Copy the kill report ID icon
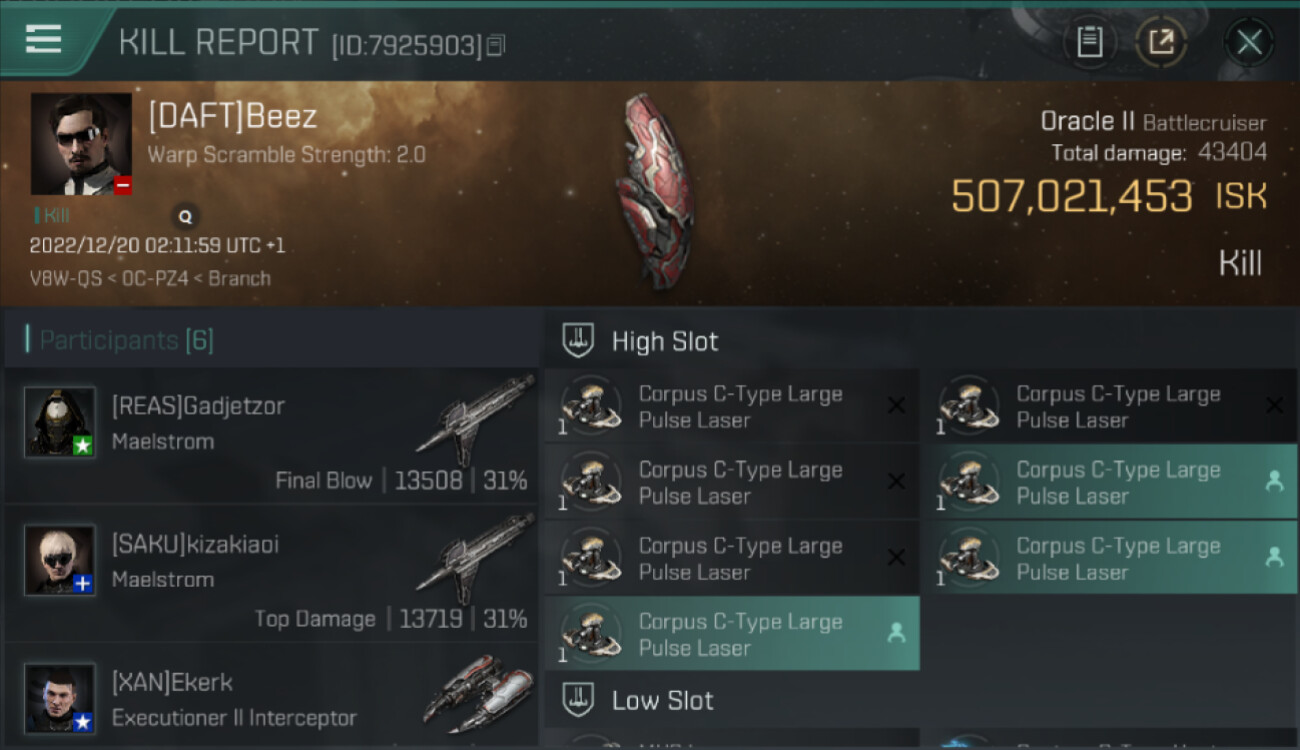 [x=496, y=45]
